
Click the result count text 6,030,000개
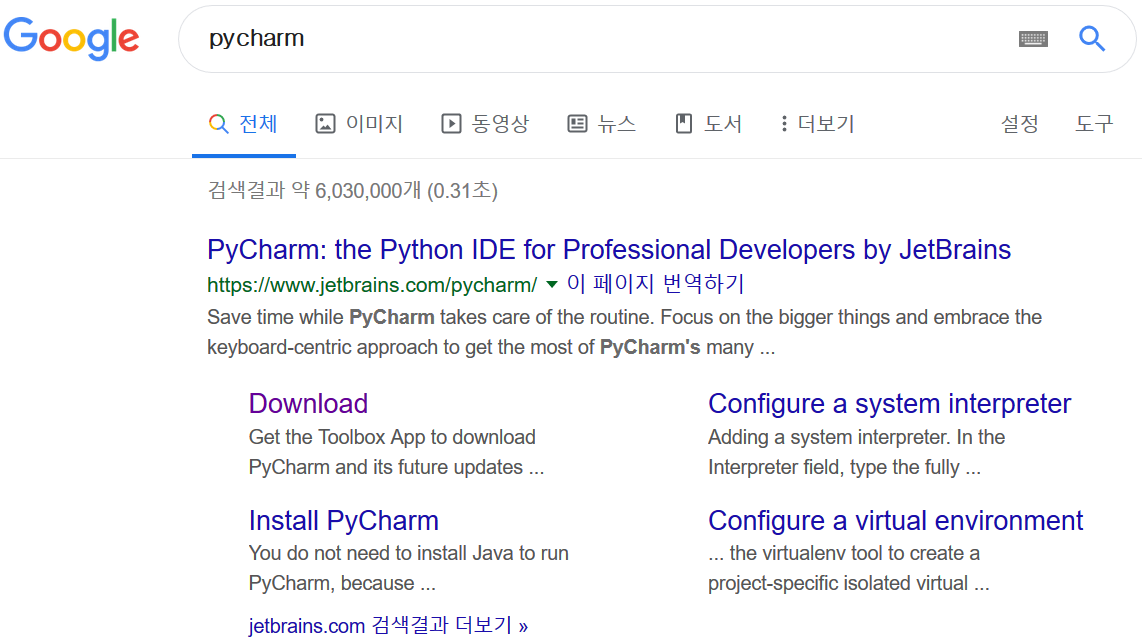[368, 191]
